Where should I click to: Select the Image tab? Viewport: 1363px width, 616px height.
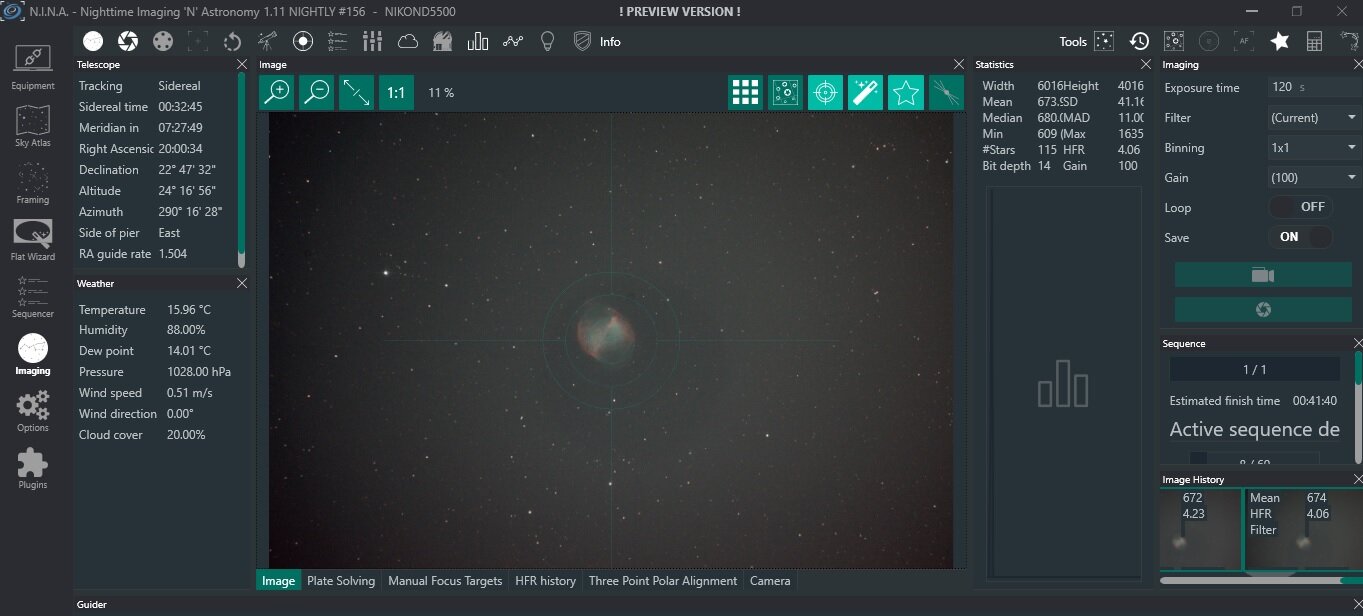click(x=278, y=581)
